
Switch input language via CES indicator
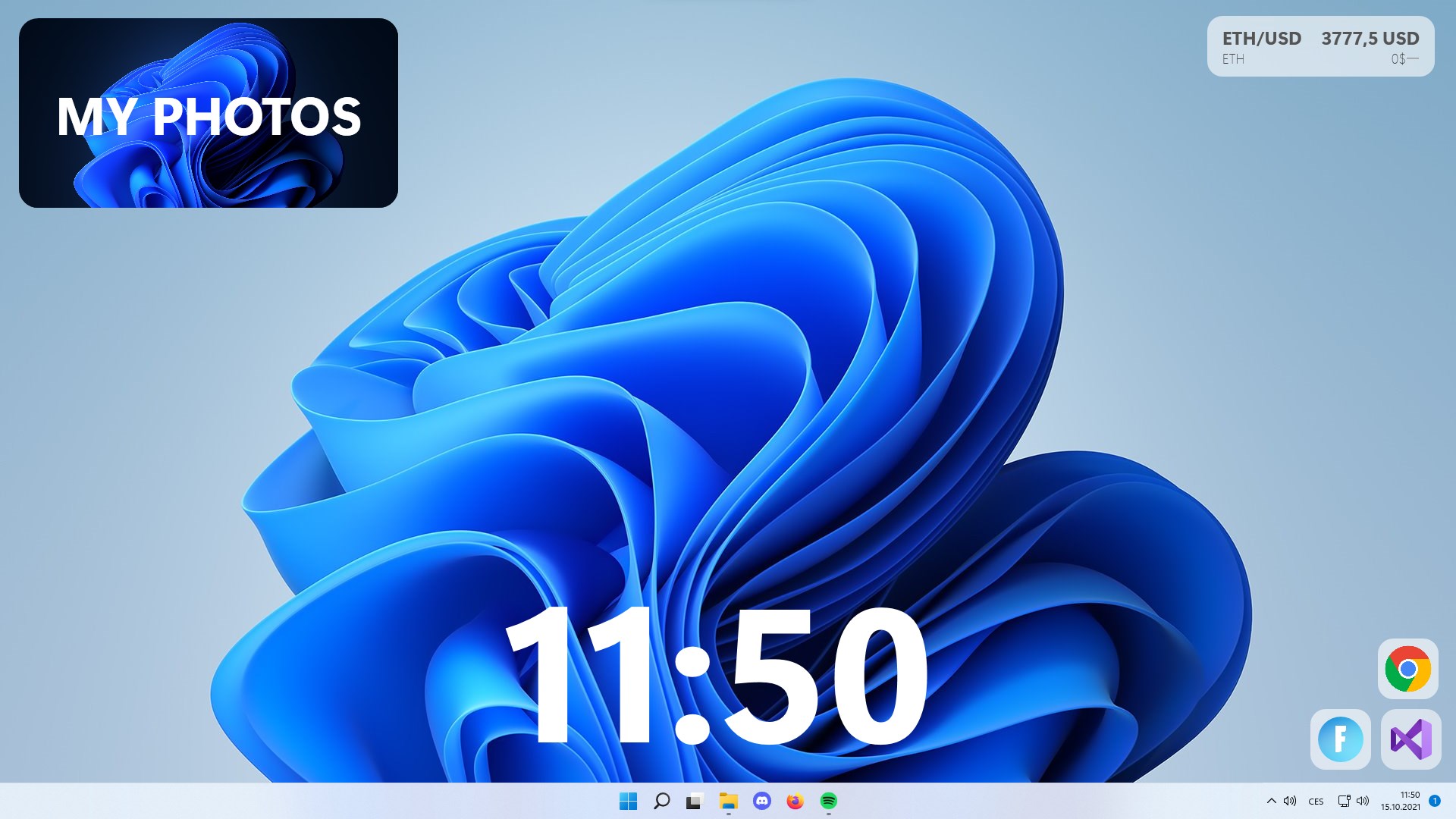click(x=1316, y=802)
